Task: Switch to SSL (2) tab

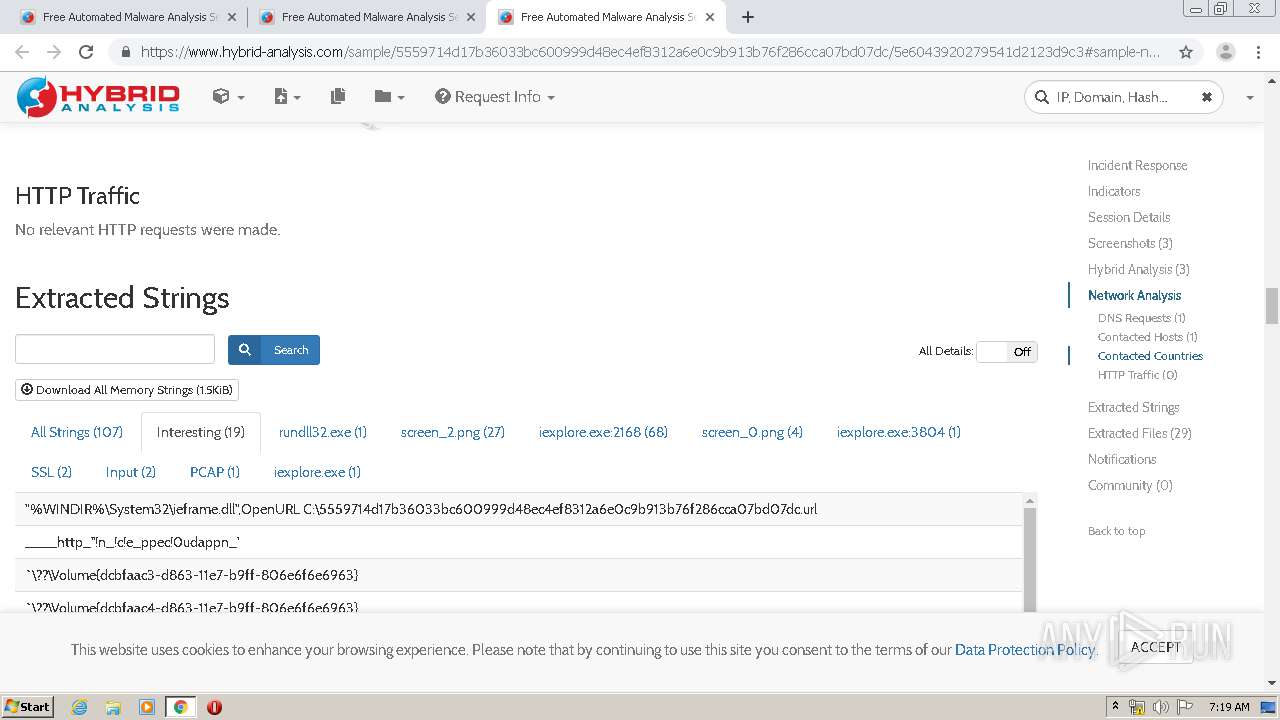Action: [51, 472]
